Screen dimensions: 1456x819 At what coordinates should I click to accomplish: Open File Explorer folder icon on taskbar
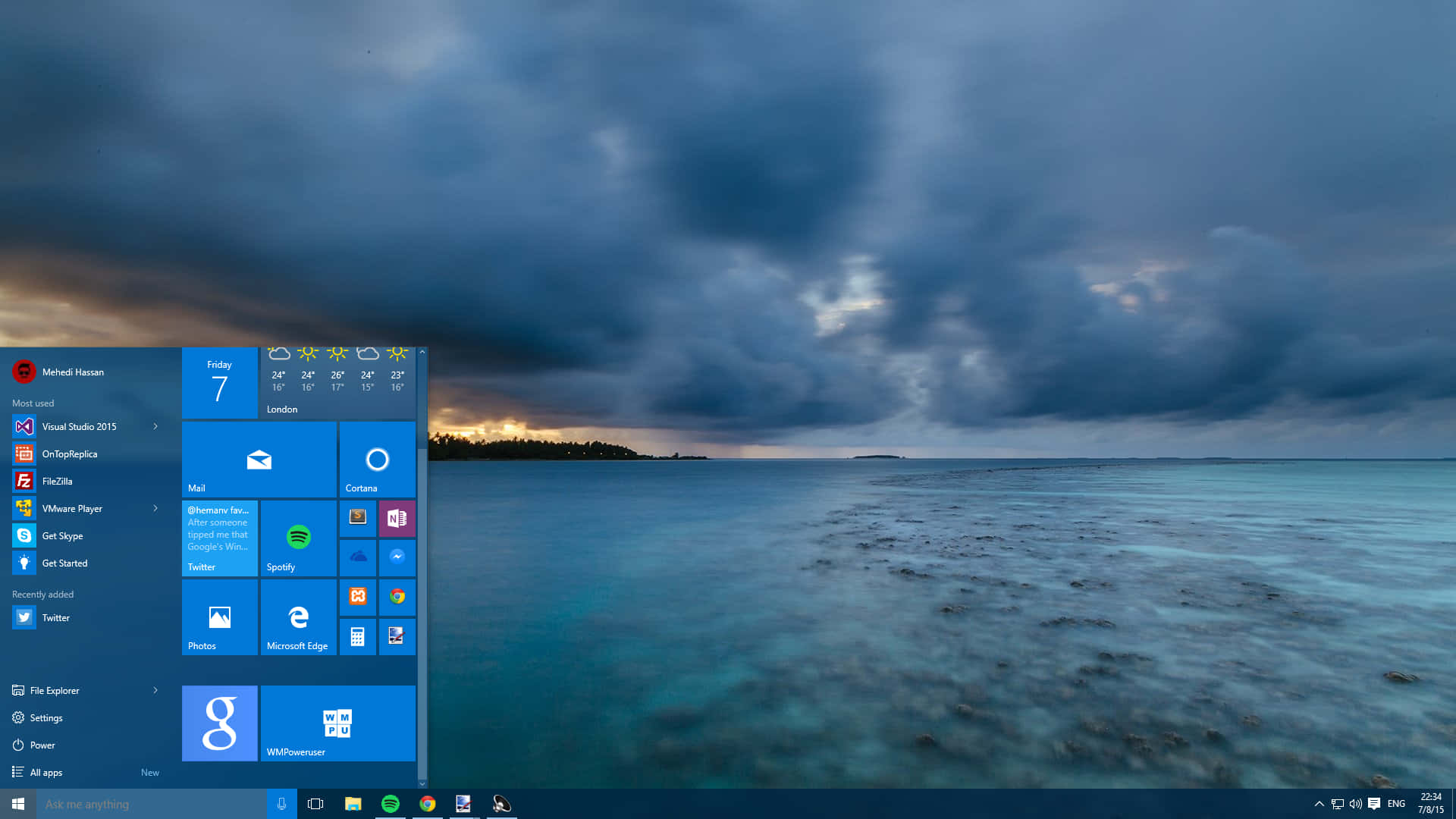pos(353,804)
